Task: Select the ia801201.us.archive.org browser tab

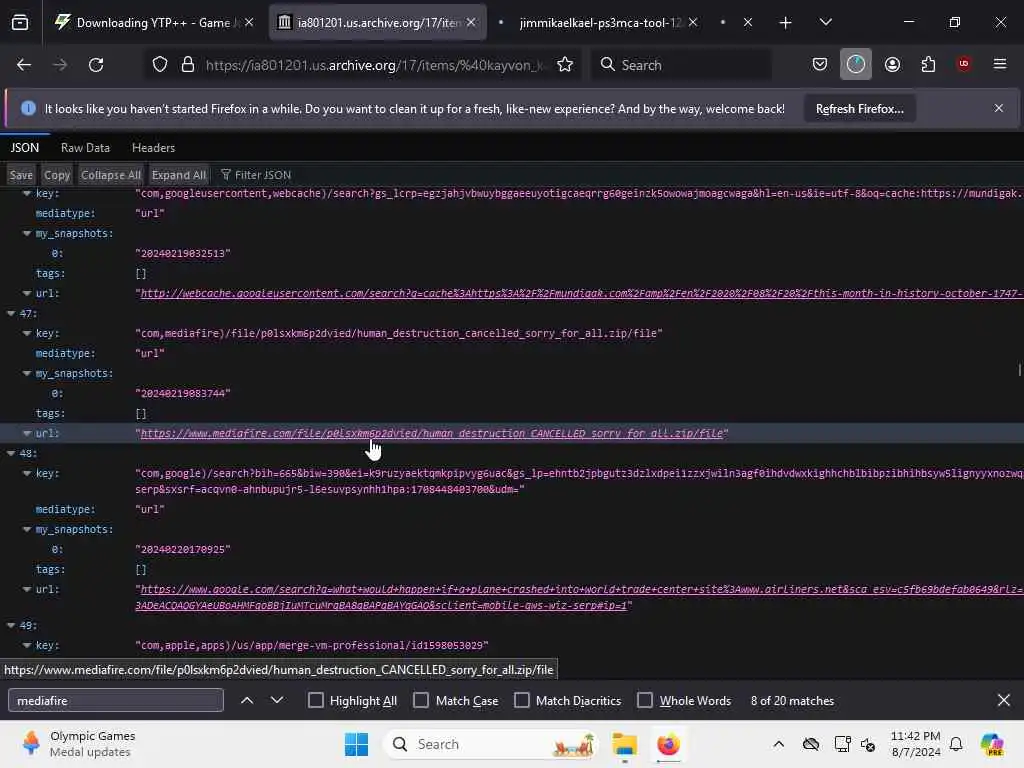Action: pyautogui.click(x=376, y=23)
